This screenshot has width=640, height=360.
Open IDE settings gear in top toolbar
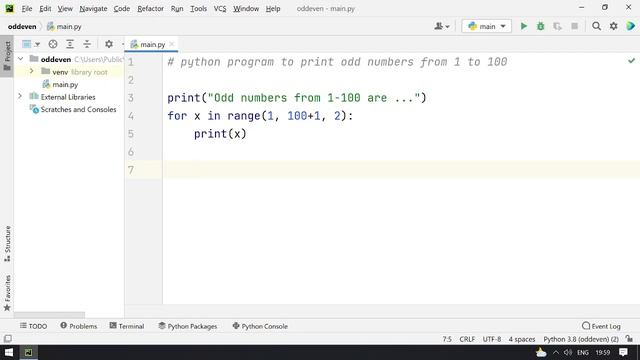coord(613,26)
